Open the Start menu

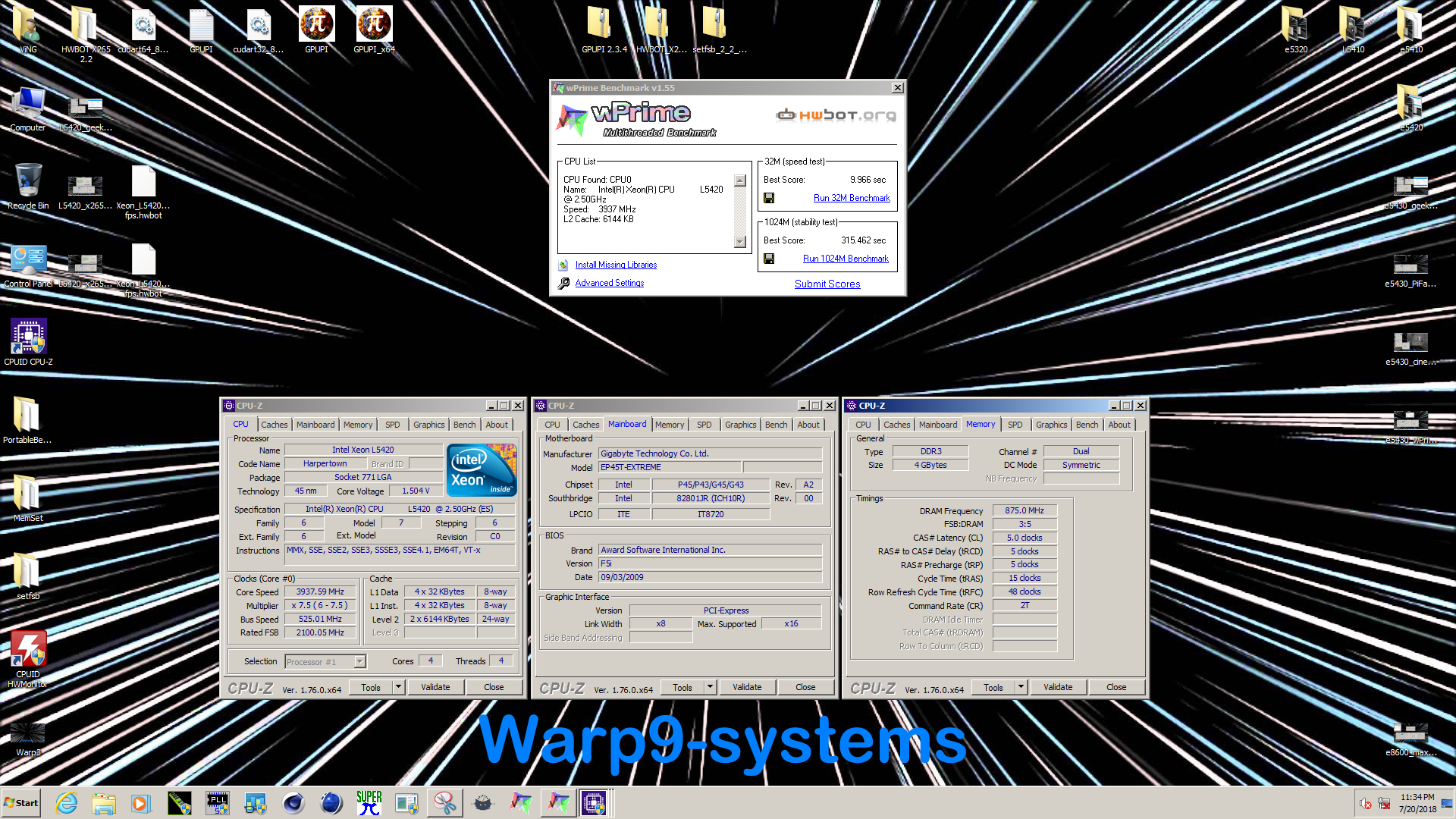(x=21, y=802)
